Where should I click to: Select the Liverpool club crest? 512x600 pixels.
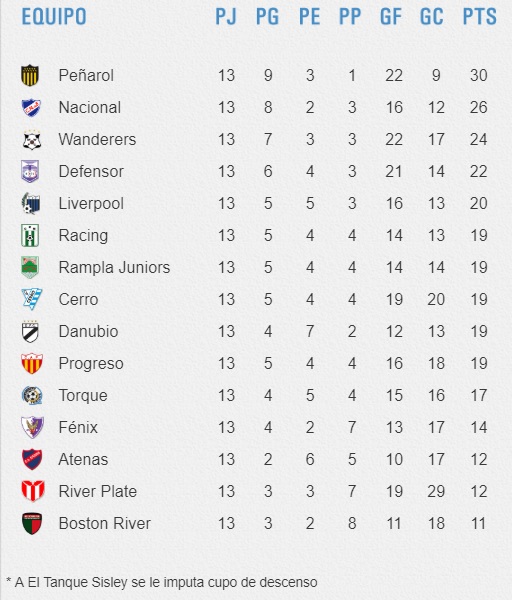[x=31, y=203]
